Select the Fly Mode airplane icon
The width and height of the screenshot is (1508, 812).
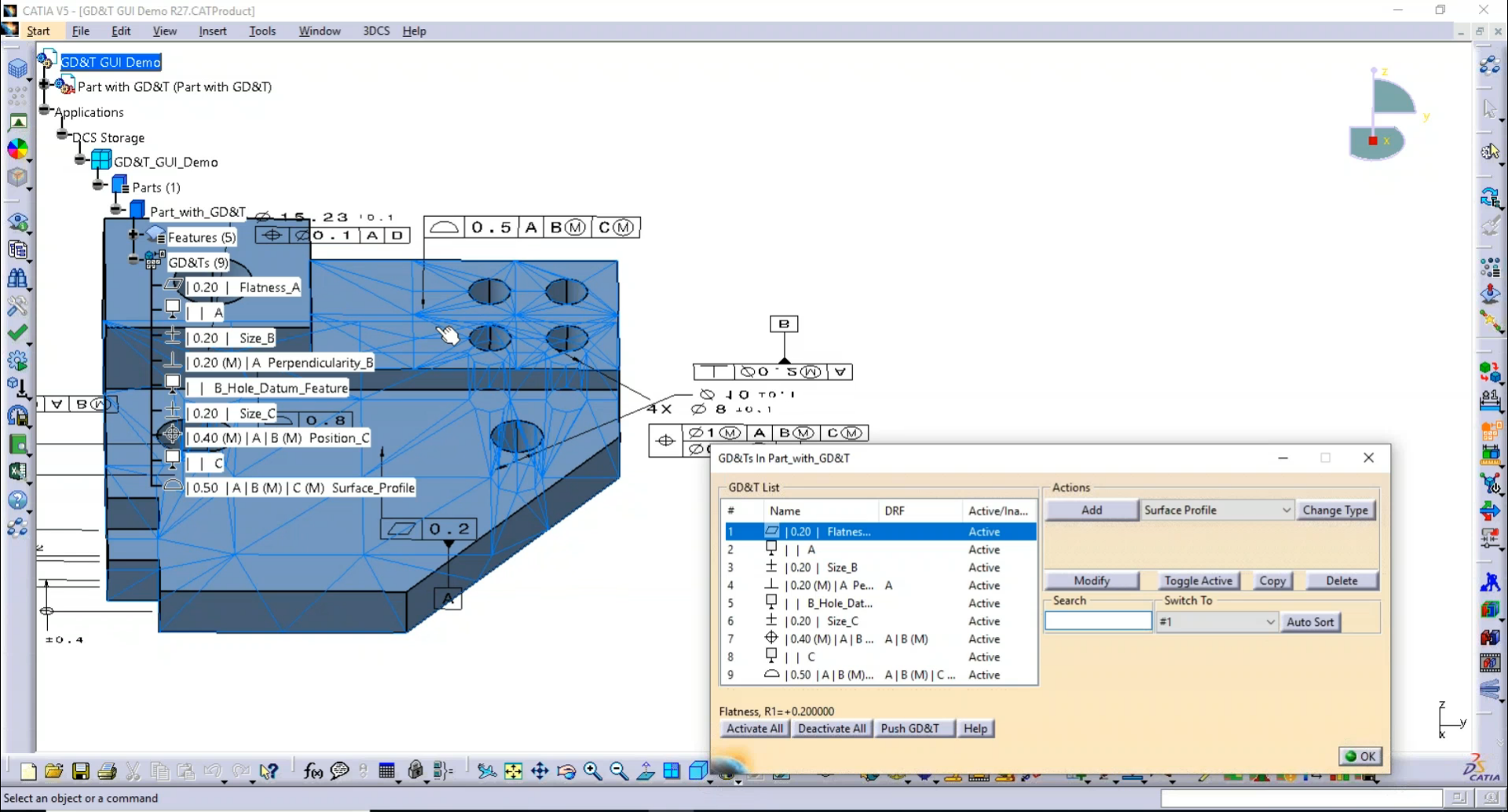[486, 772]
